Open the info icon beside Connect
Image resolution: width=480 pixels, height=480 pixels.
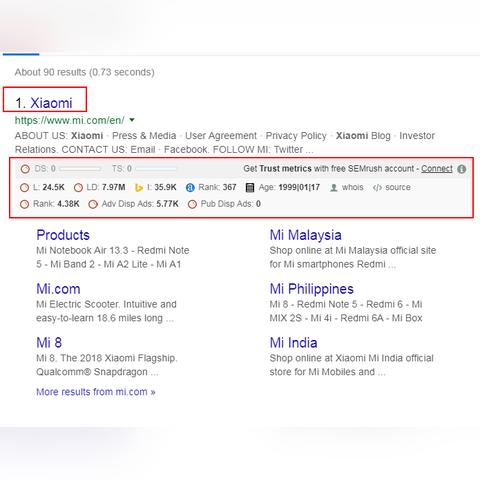pyautogui.click(x=462, y=169)
